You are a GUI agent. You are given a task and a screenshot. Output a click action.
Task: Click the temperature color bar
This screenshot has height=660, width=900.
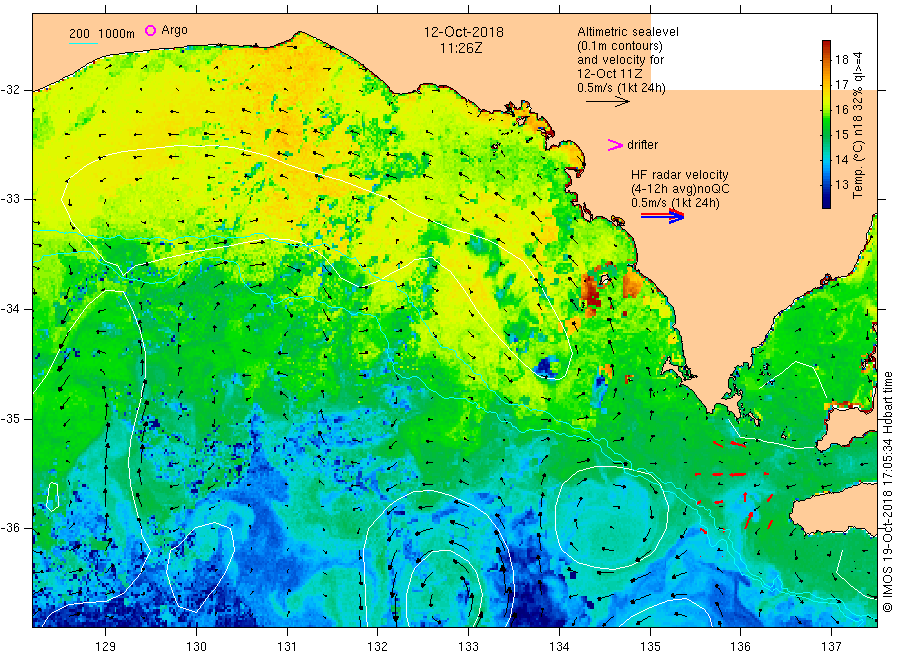point(827,124)
